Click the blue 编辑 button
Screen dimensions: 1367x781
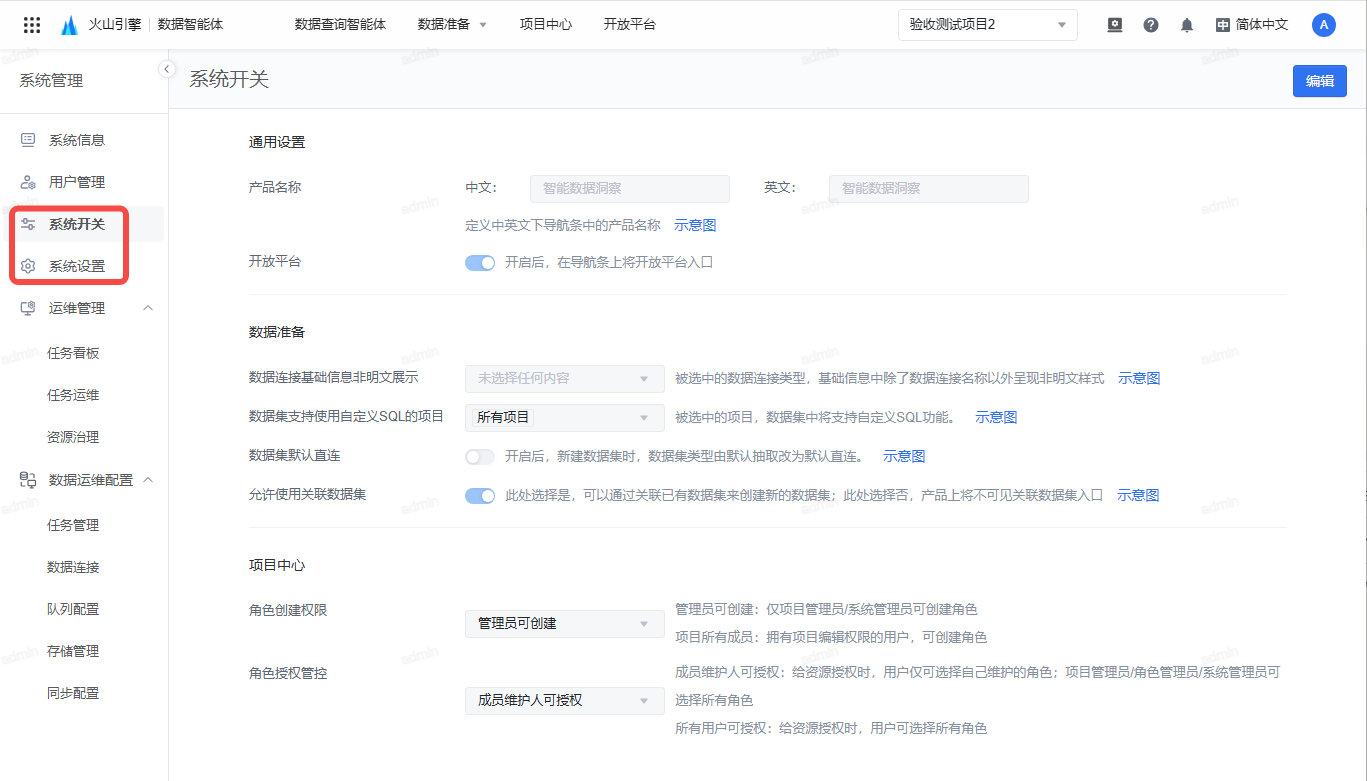pyautogui.click(x=1319, y=81)
